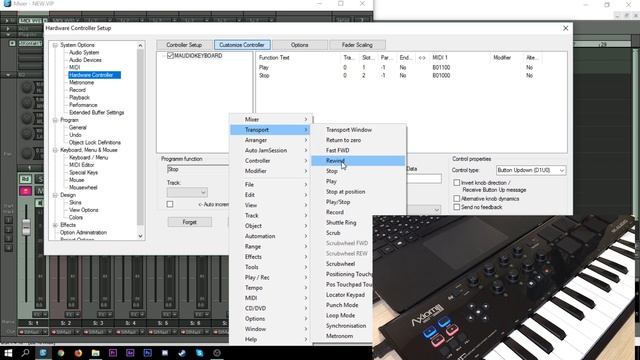Image resolution: width=640 pixels, height=360 pixels.
Task: Open the Auto JamSession submenu
Action: point(270,150)
